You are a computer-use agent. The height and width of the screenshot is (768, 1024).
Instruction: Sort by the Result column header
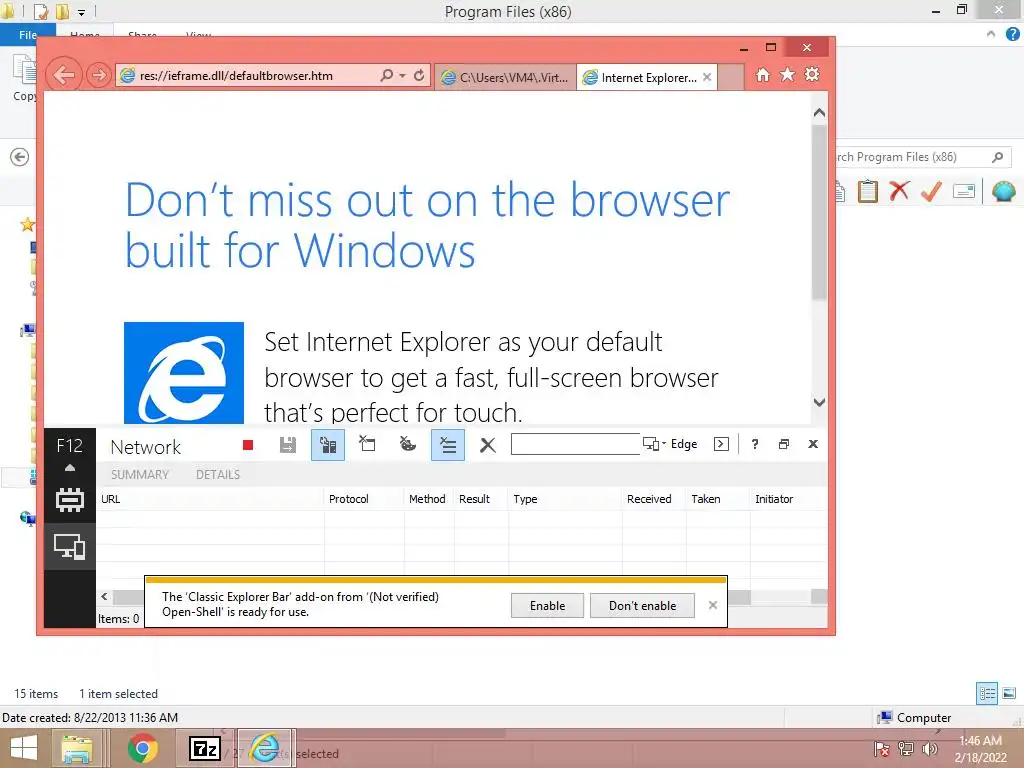click(x=481, y=499)
